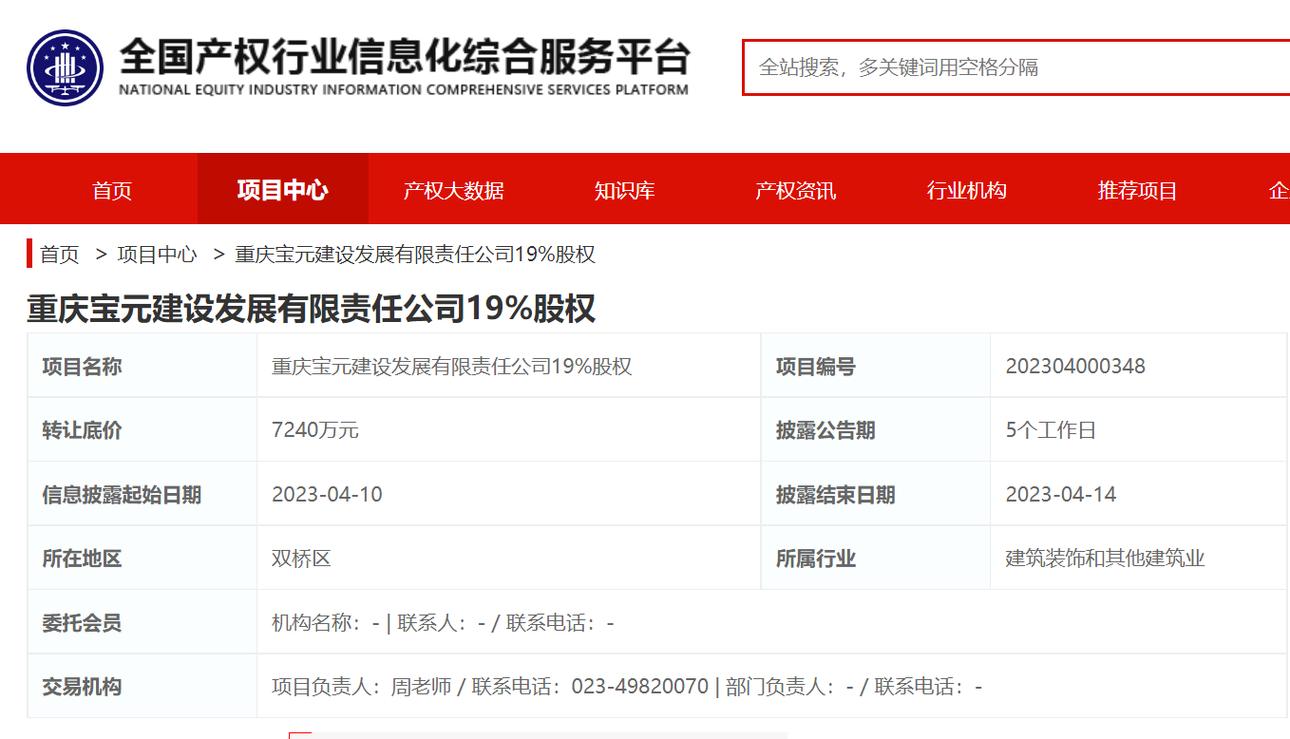Image resolution: width=1290 pixels, height=739 pixels.
Task: Click the site search input field
Action: coord(1016,67)
